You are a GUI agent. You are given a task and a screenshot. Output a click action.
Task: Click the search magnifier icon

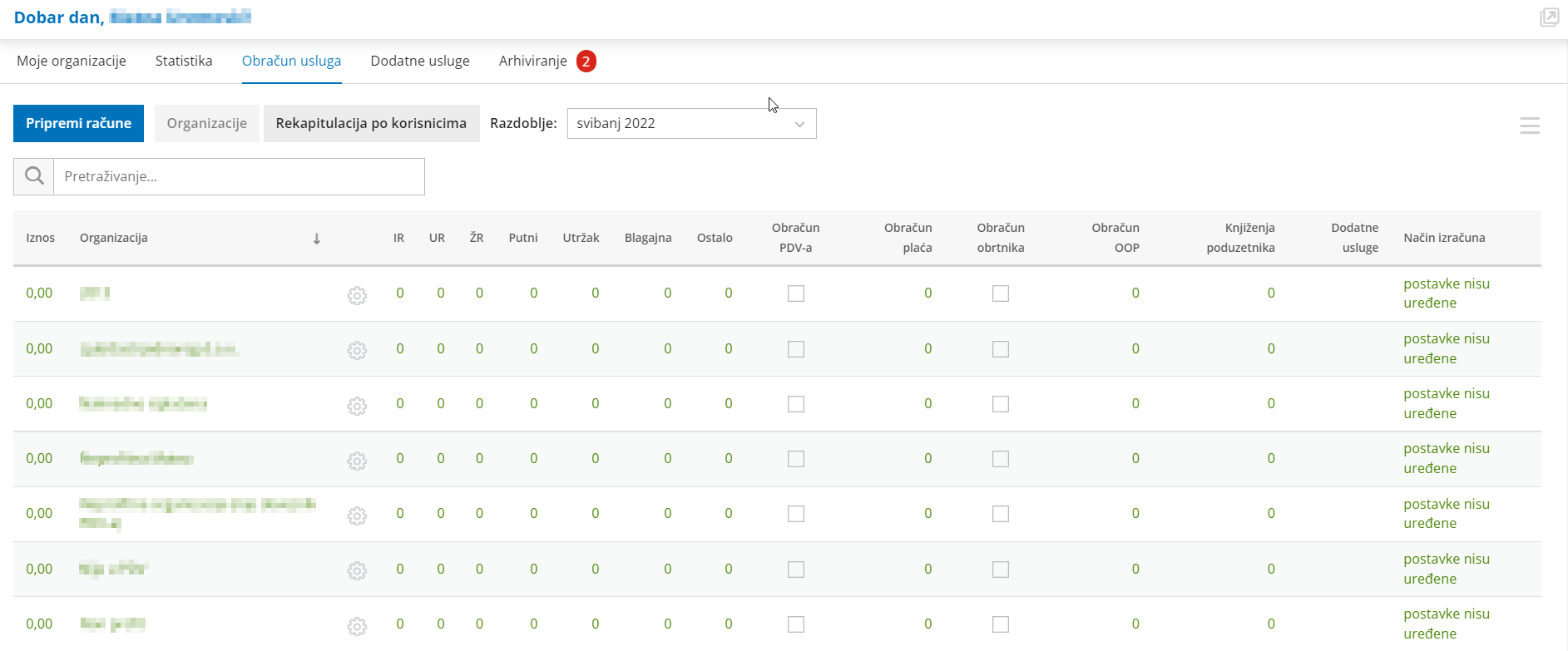click(x=34, y=176)
